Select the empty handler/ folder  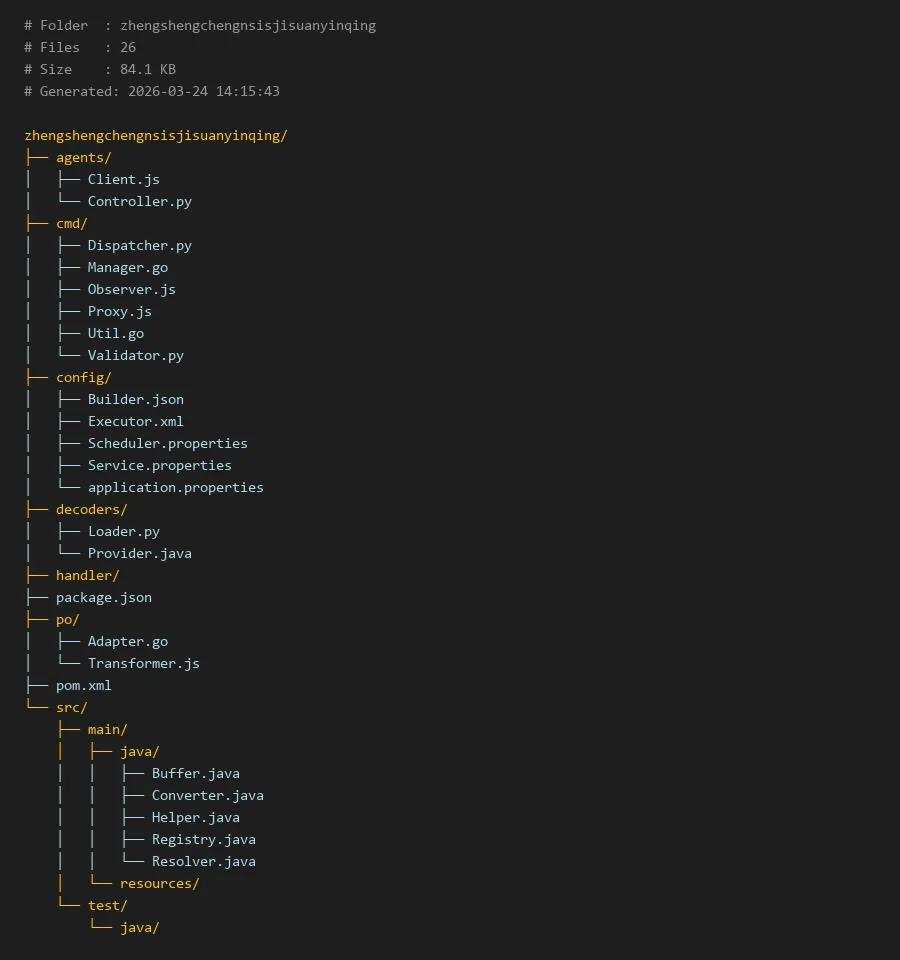(x=87, y=575)
